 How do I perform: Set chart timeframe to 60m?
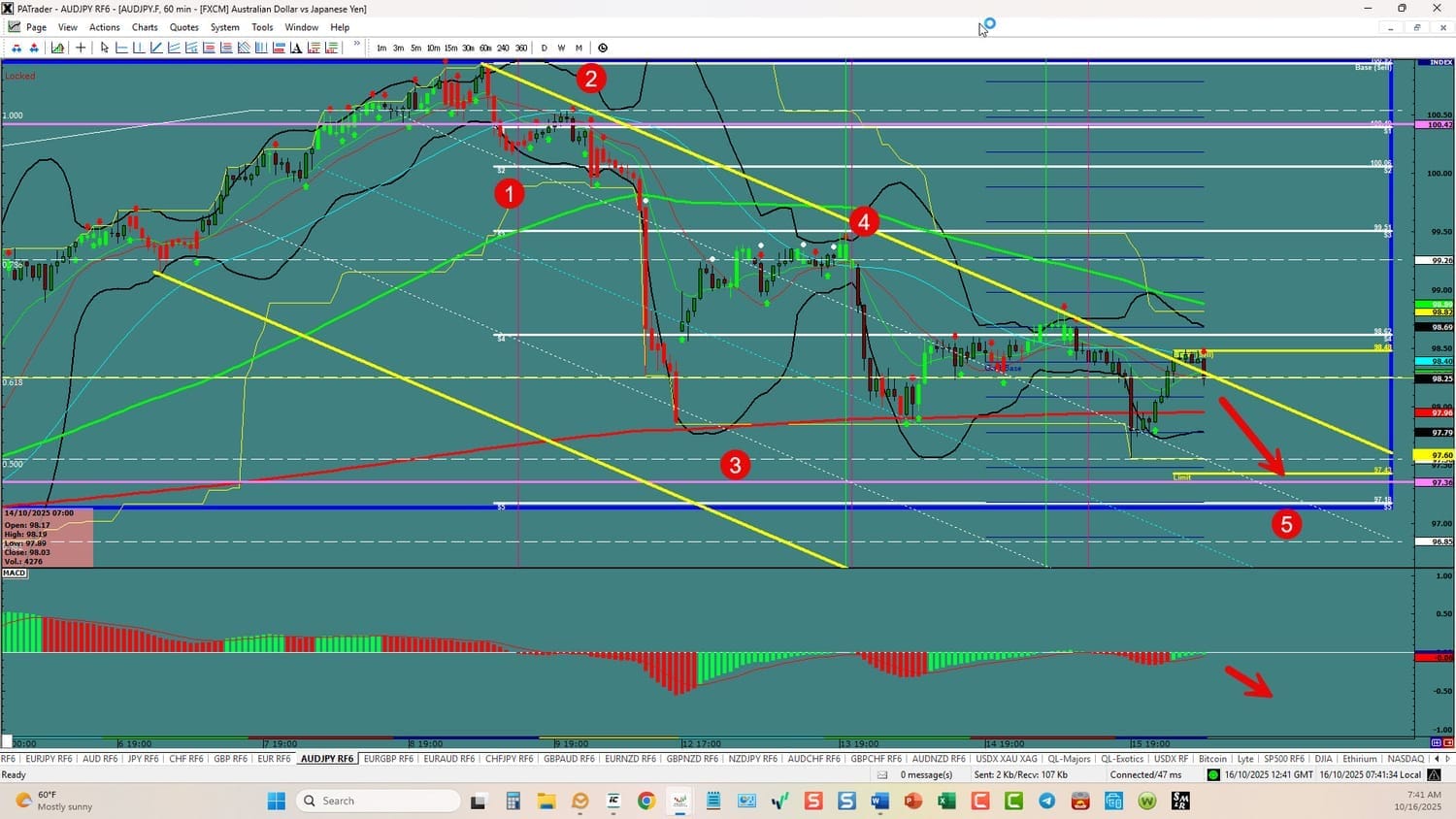click(x=485, y=48)
